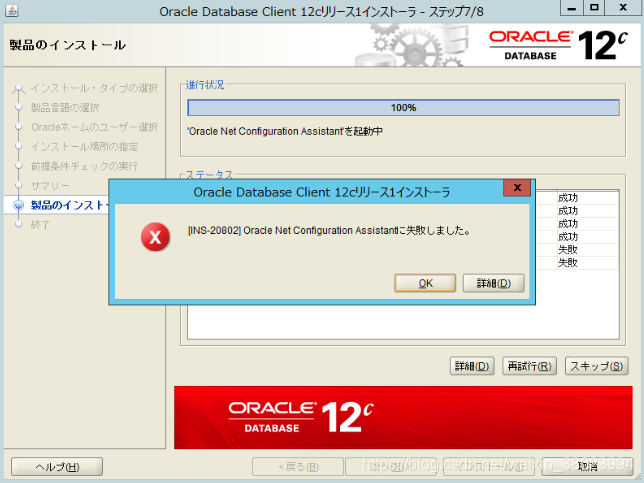The width and height of the screenshot is (644, 483).
Task: Click the 製品のインストール step bullet icon
Action: (x=18, y=205)
